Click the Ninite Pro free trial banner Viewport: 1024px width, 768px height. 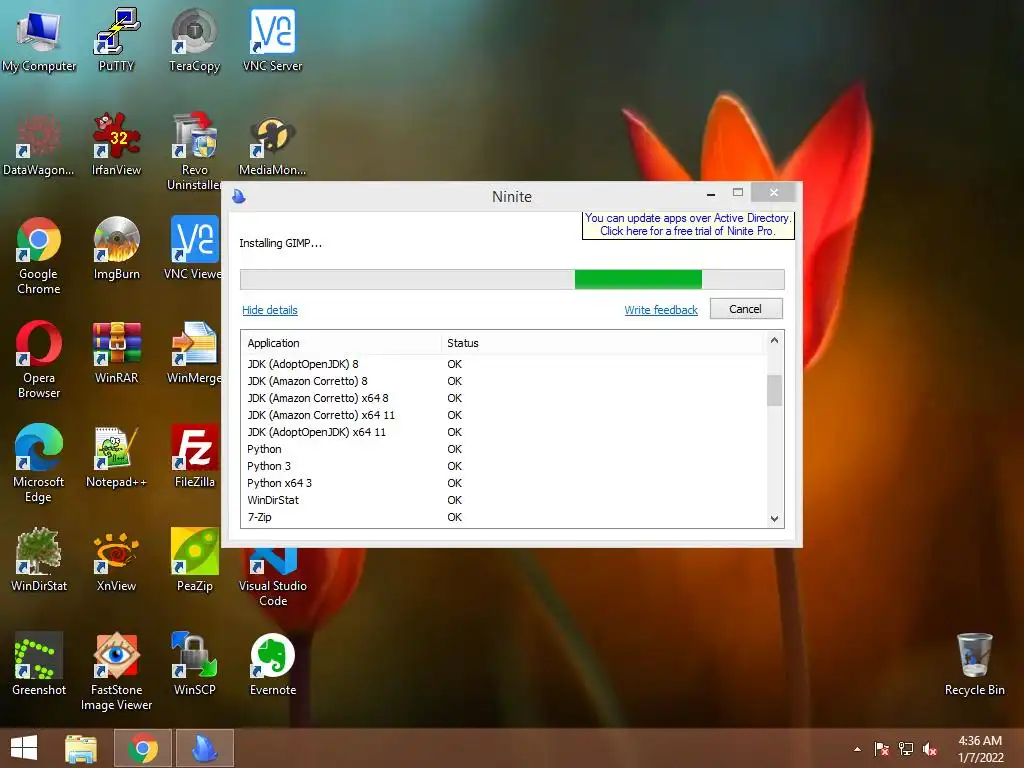688,225
